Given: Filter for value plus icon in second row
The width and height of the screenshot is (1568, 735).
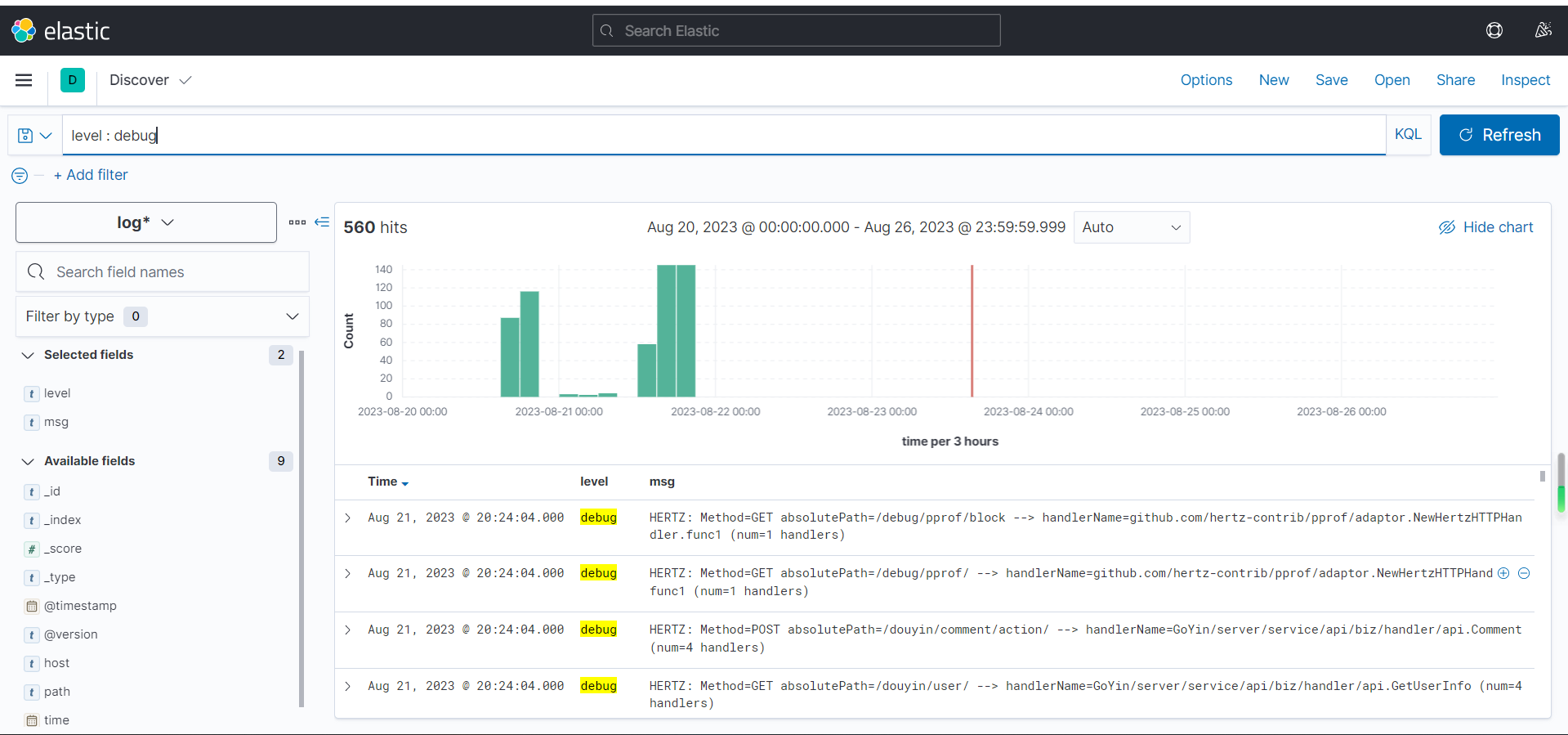Looking at the screenshot, I should (x=1503, y=573).
